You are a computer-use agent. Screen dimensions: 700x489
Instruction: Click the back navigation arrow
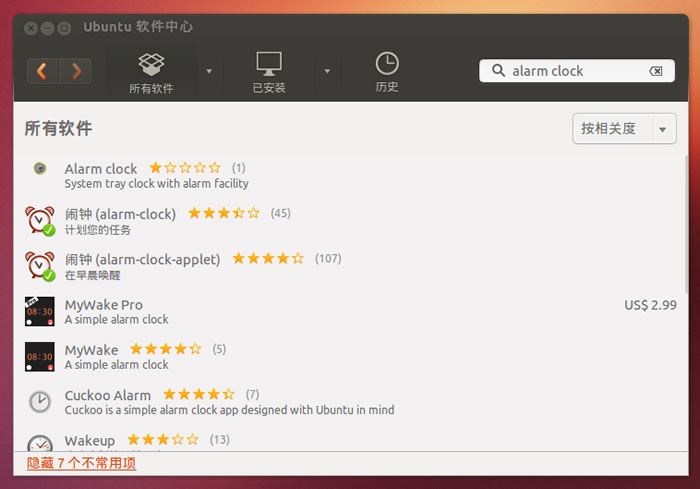pos(42,70)
